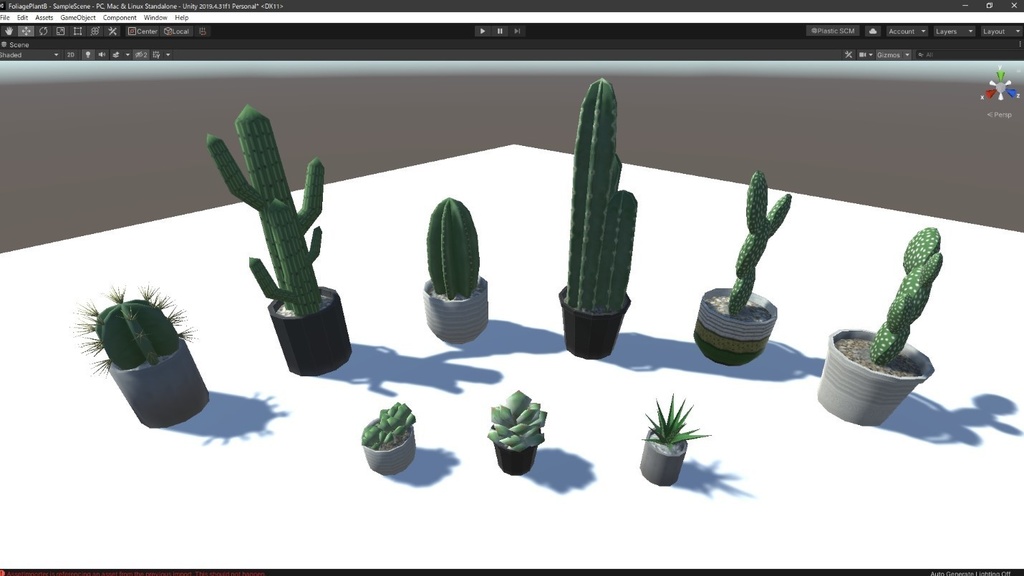Switch Local to Global handle rotation
1024x576 pixels.
(177, 31)
